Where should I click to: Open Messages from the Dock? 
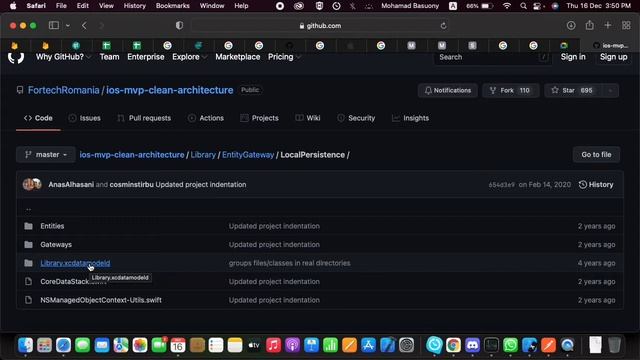(x=82, y=345)
